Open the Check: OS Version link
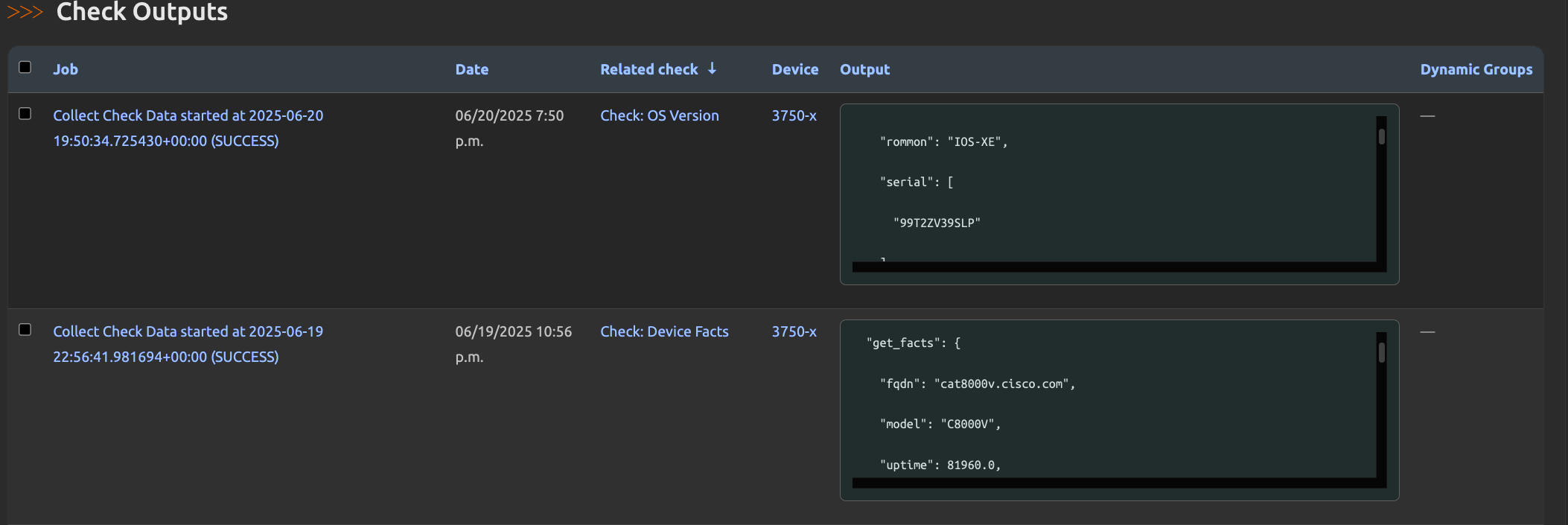The image size is (1568, 525). point(659,115)
